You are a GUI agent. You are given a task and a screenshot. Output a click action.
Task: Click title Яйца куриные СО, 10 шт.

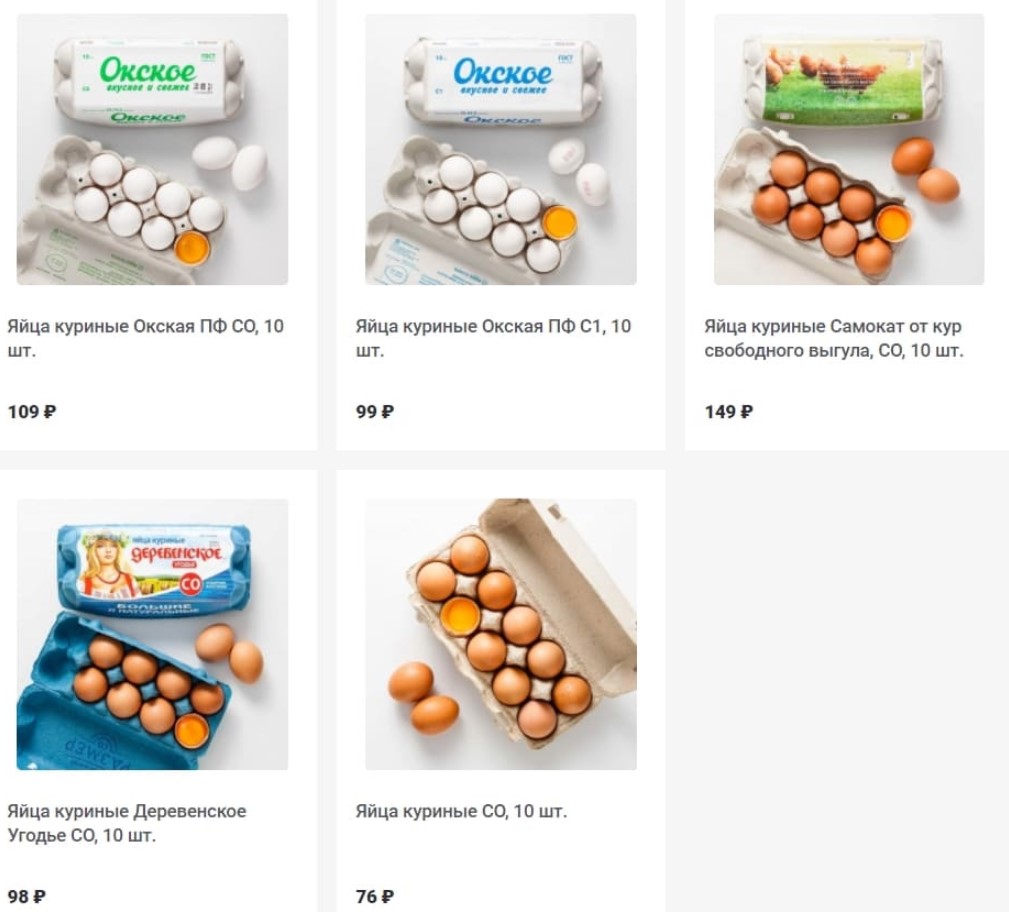point(461,811)
